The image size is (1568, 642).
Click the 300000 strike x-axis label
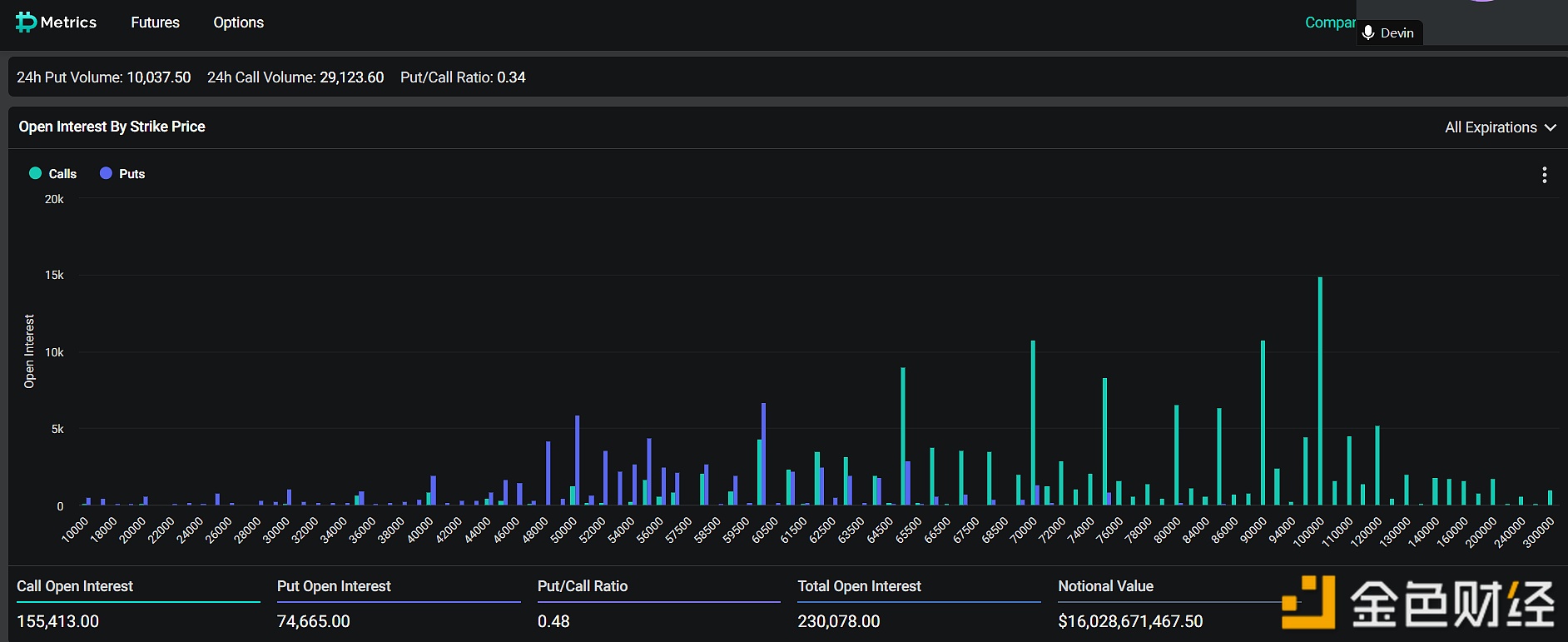click(1539, 532)
